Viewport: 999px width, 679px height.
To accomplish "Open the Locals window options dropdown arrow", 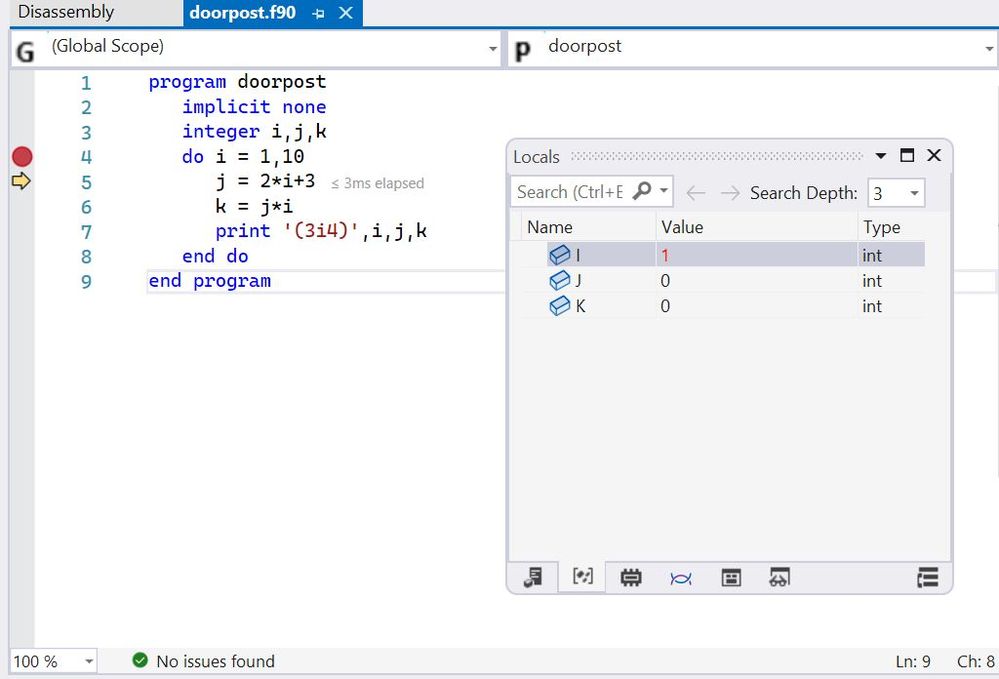I will (880, 156).
